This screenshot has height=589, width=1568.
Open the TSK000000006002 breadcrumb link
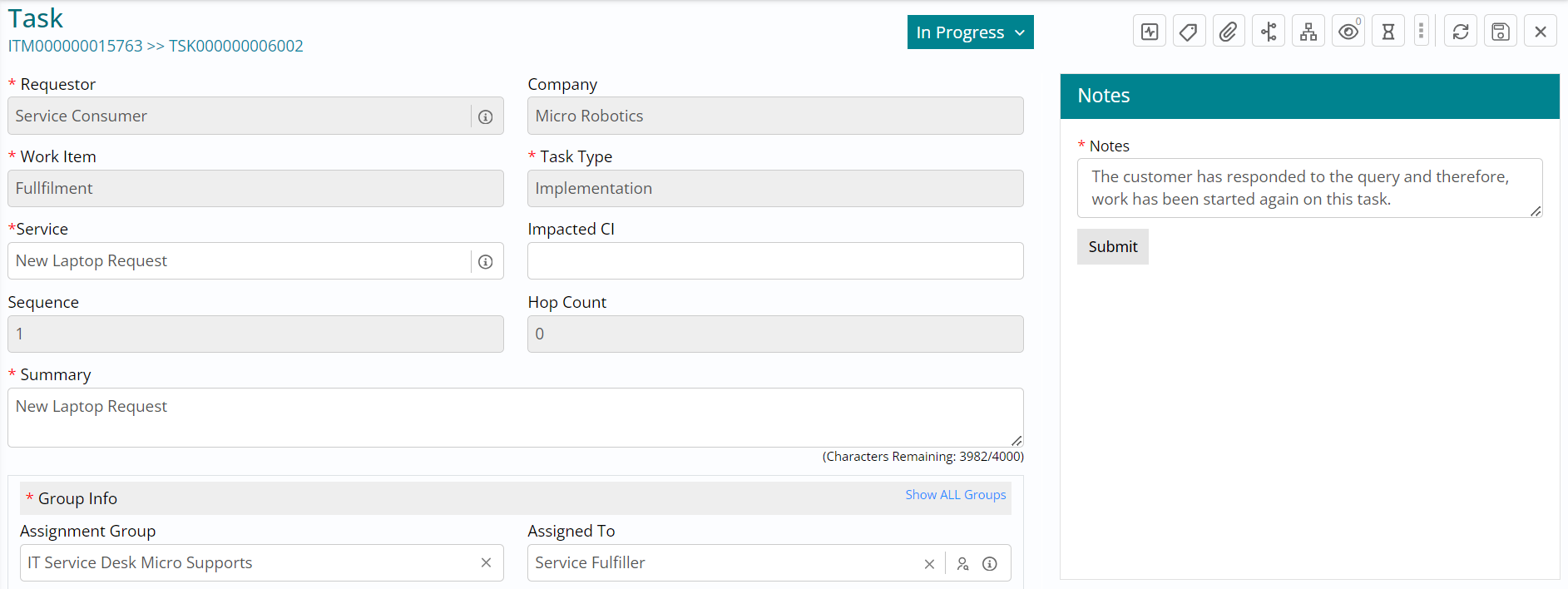pyautogui.click(x=235, y=47)
